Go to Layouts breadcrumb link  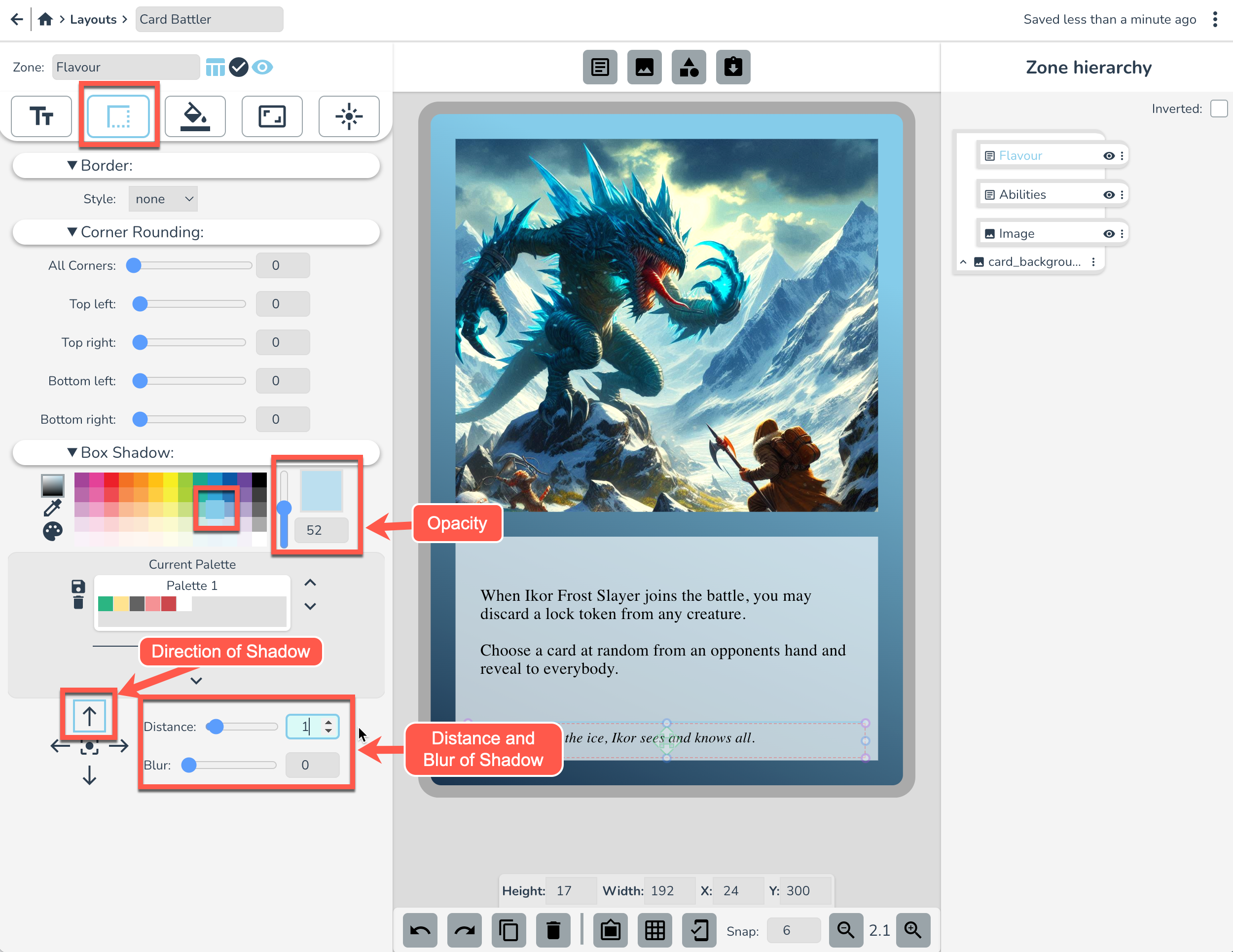click(93, 19)
